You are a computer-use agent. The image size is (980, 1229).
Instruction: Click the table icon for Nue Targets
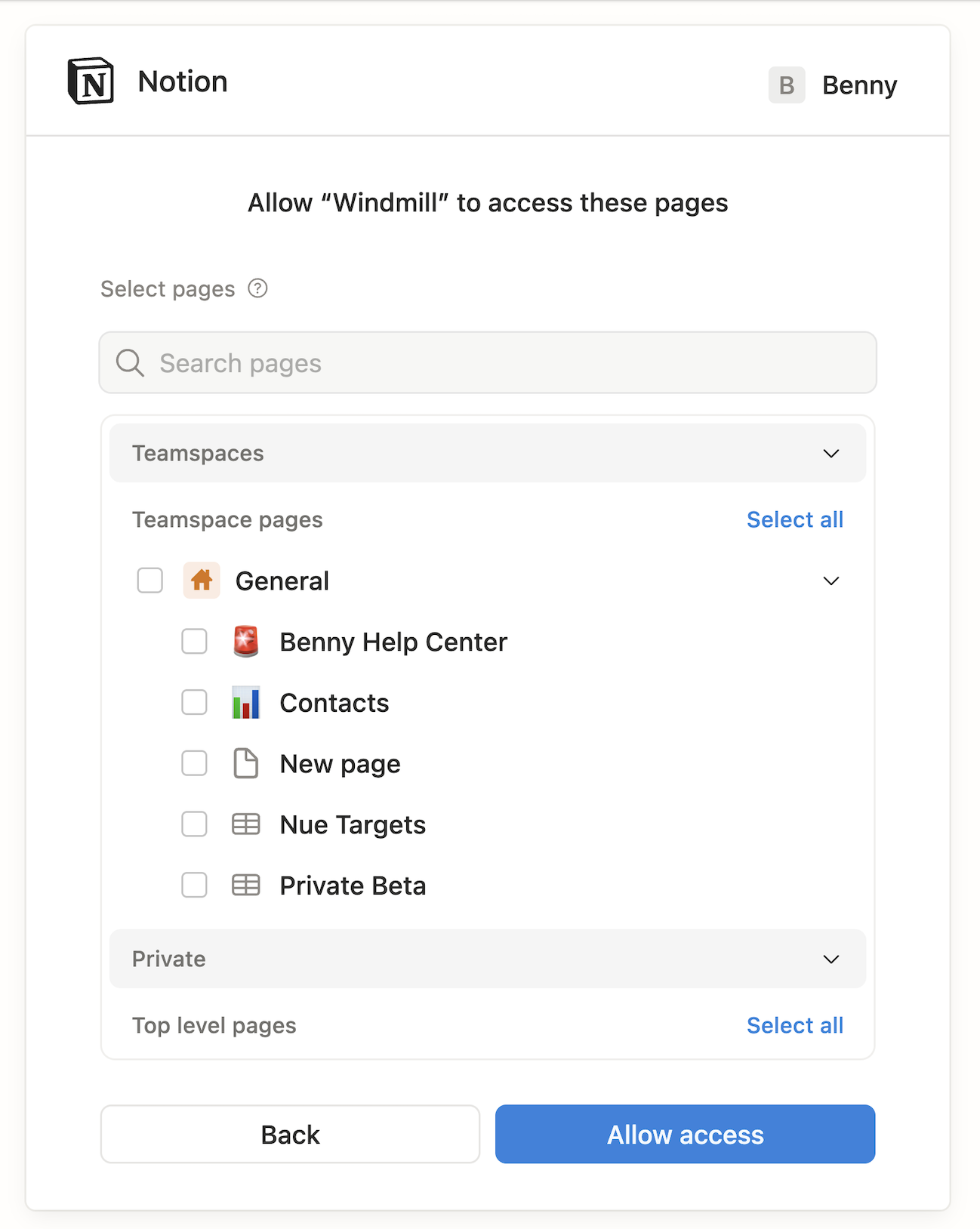tap(245, 824)
